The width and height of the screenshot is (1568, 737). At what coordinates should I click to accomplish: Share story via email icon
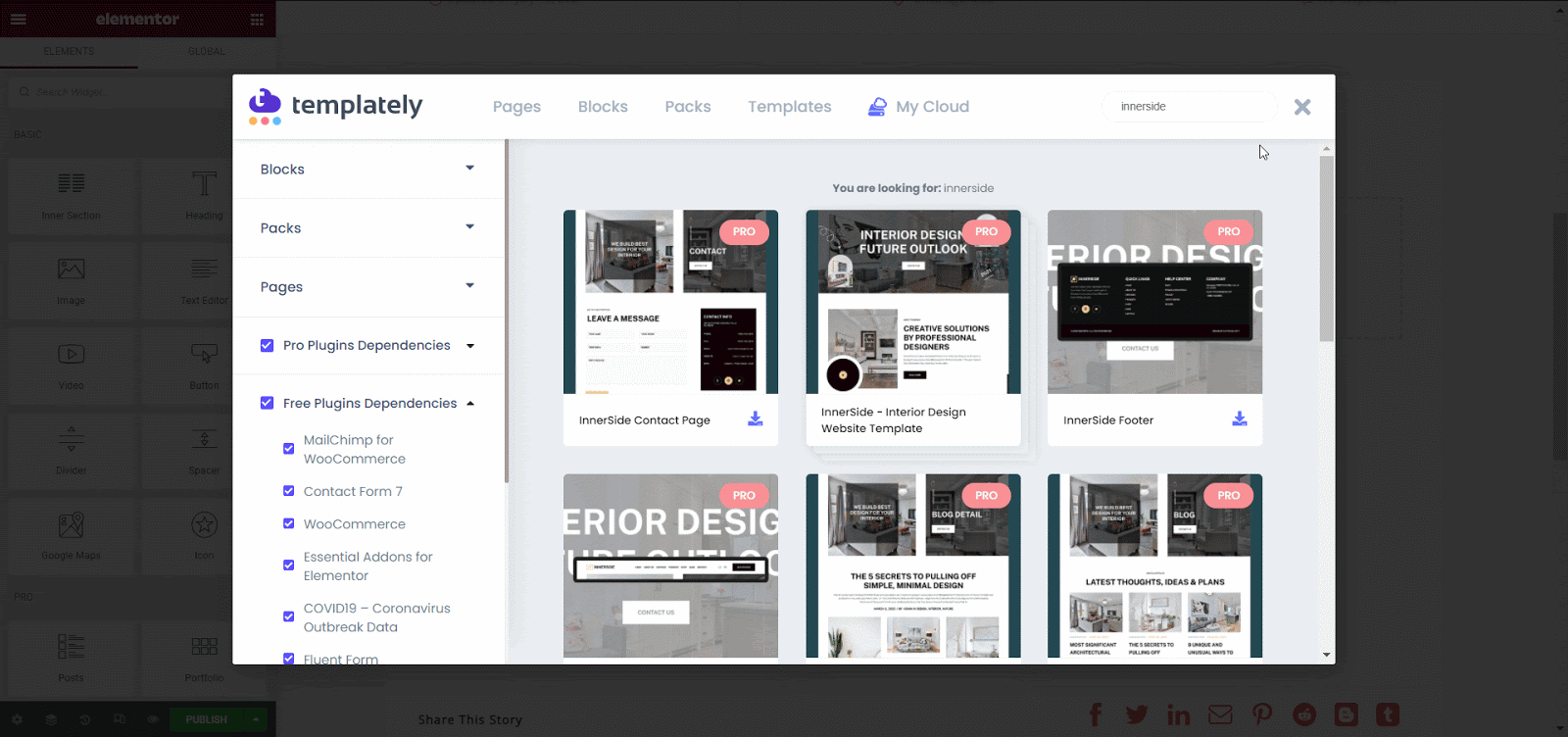click(1220, 714)
